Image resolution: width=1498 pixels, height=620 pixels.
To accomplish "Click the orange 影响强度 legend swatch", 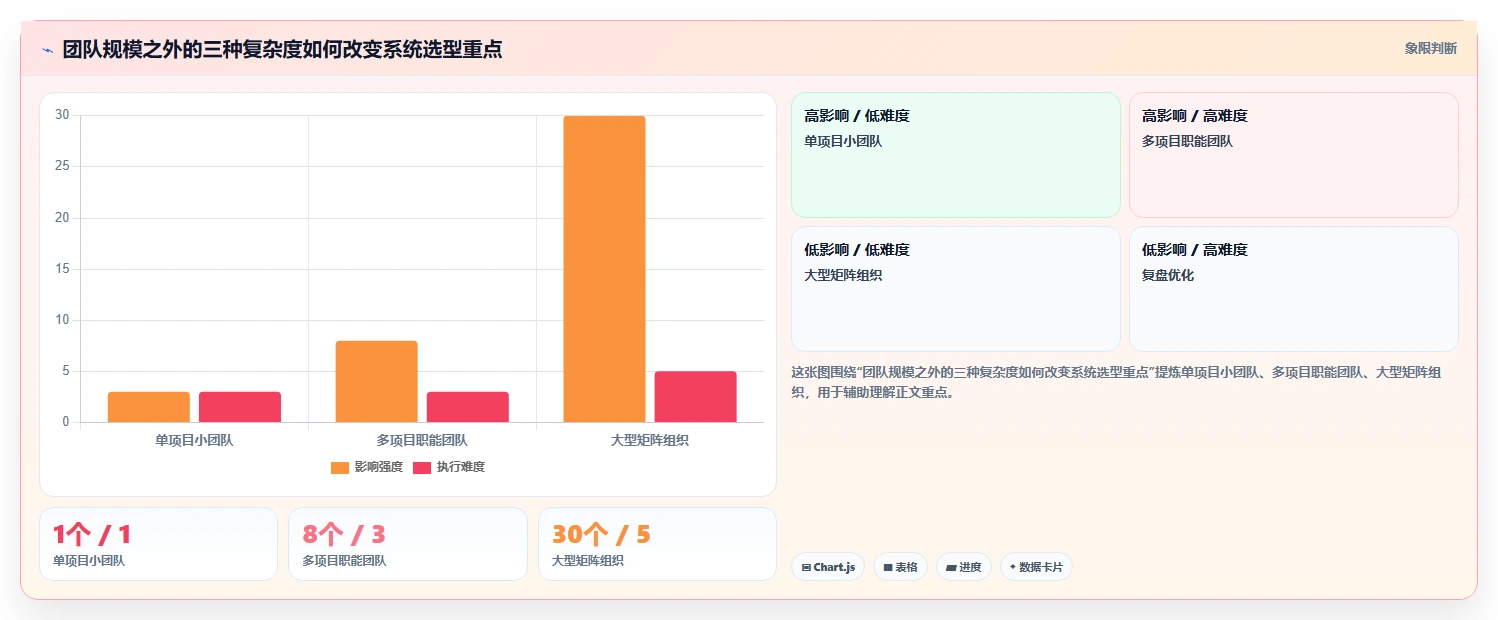I will pyautogui.click(x=340, y=467).
